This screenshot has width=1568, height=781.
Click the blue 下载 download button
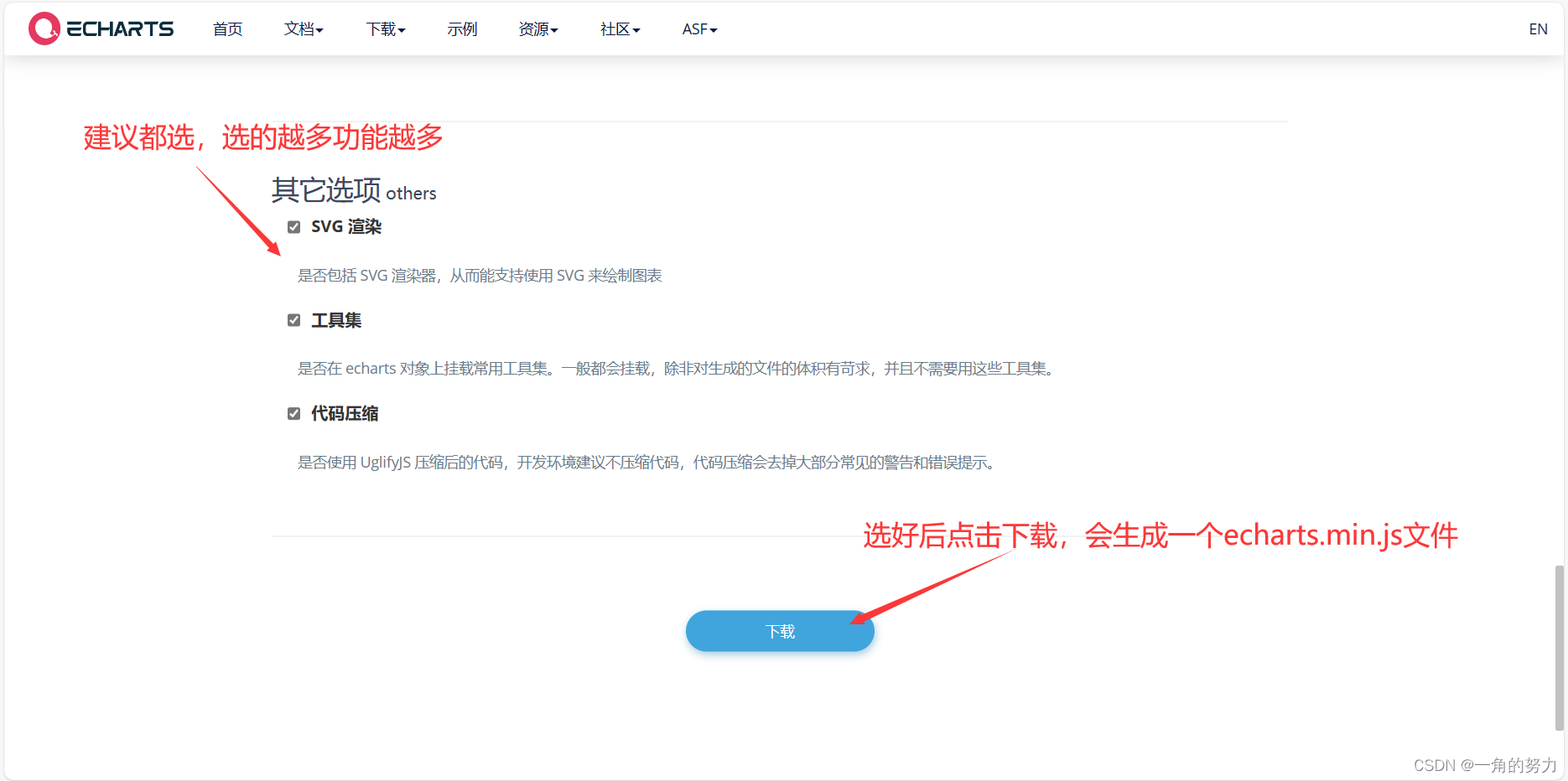(x=780, y=631)
